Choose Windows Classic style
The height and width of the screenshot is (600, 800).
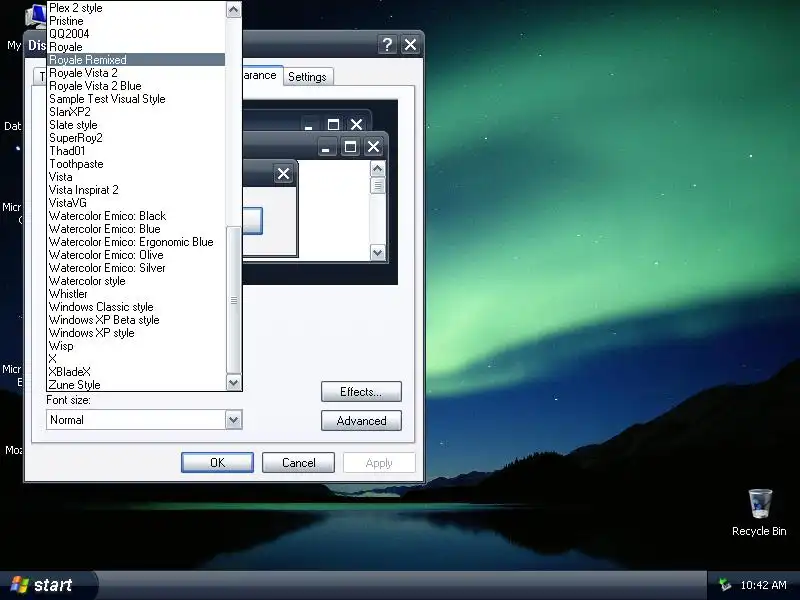pyautogui.click(x=136, y=307)
